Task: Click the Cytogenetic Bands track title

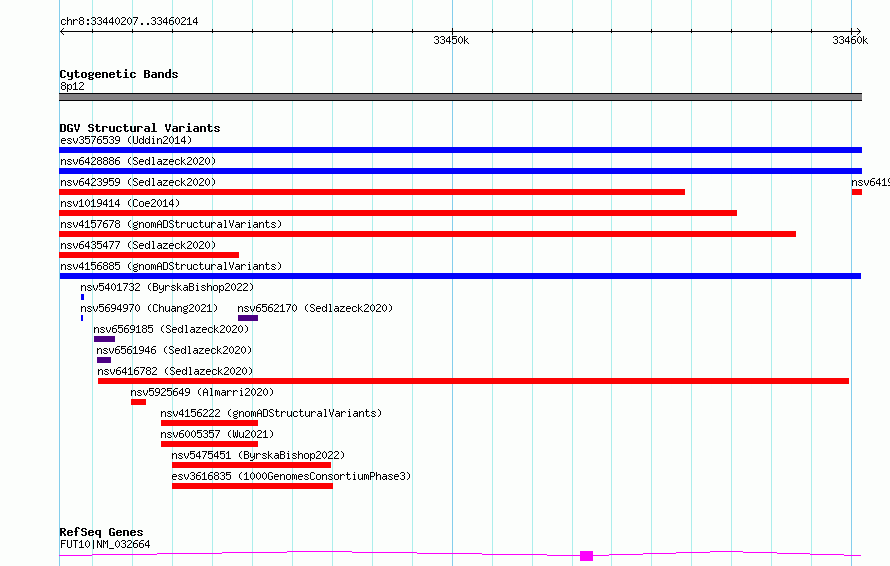Action: pyautogui.click(x=119, y=74)
